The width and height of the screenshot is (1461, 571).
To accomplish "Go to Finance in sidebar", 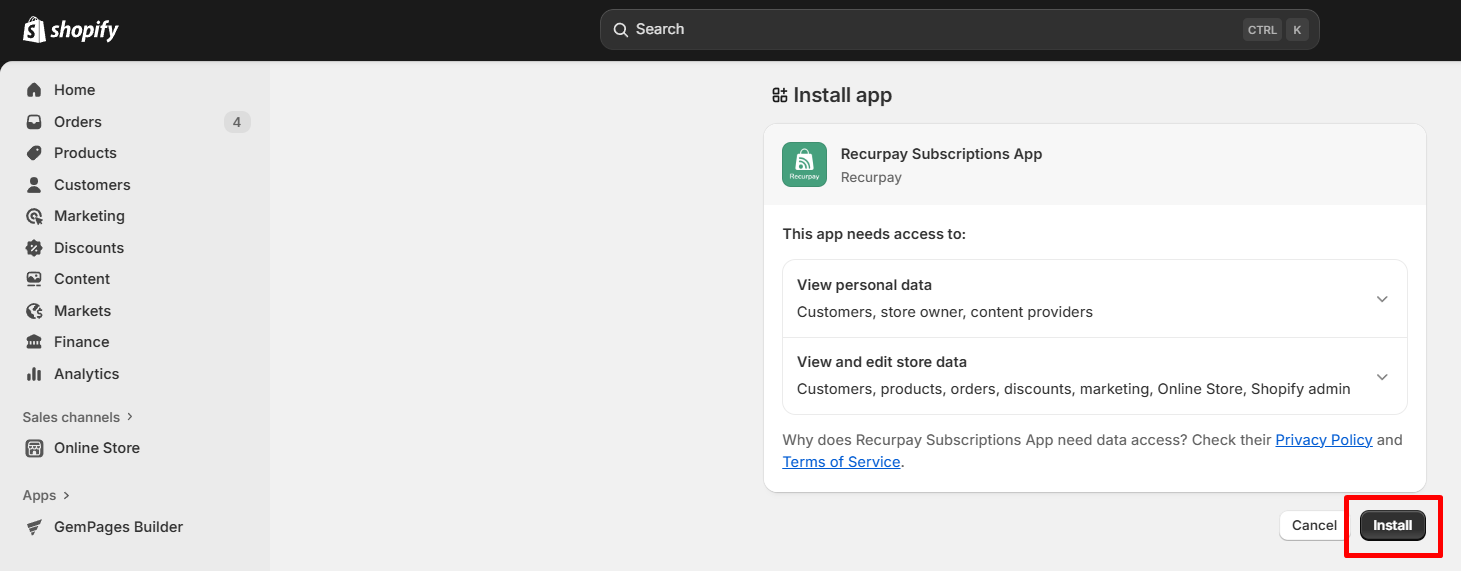I will [82, 342].
